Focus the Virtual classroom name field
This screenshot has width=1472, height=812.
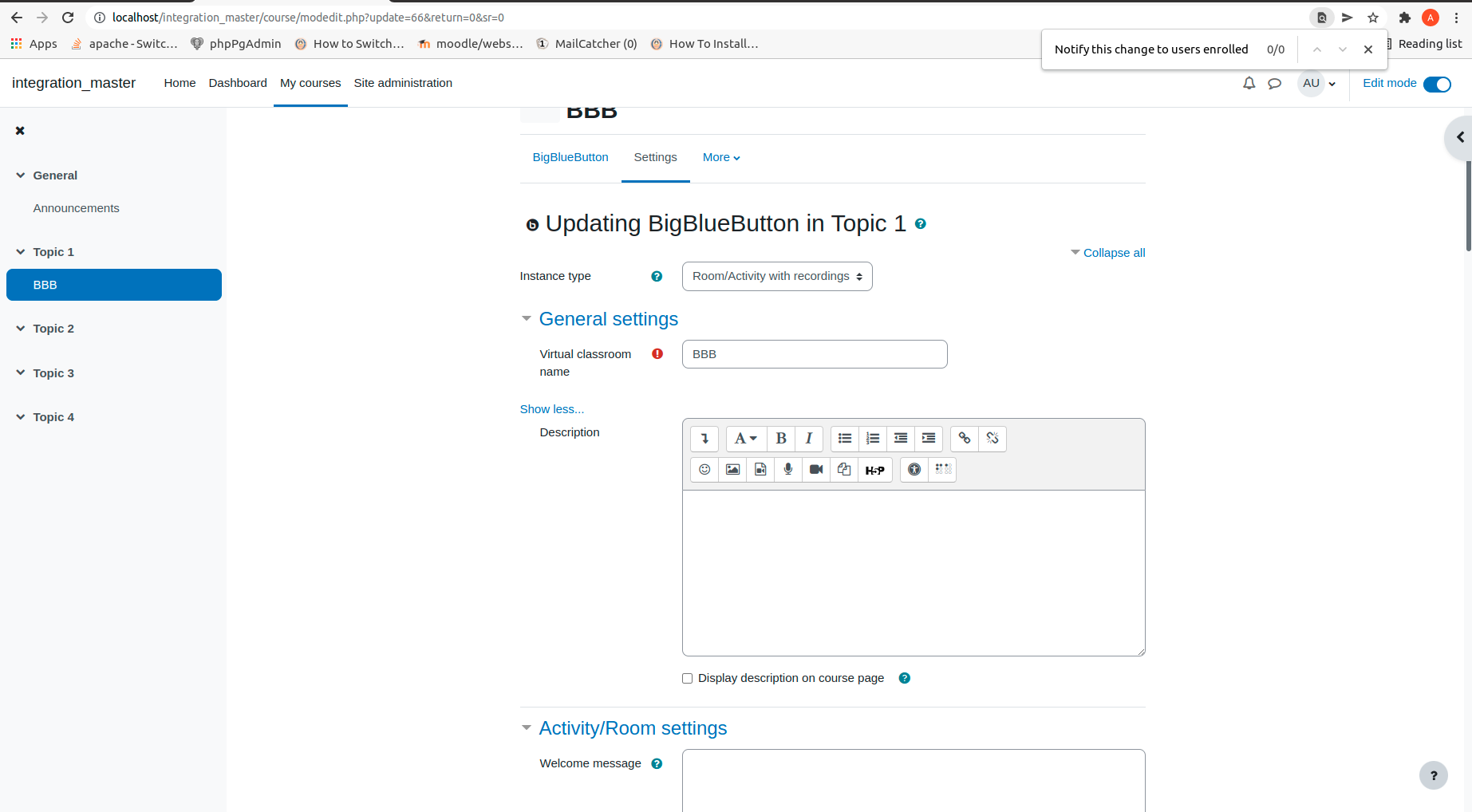point(815,354)
